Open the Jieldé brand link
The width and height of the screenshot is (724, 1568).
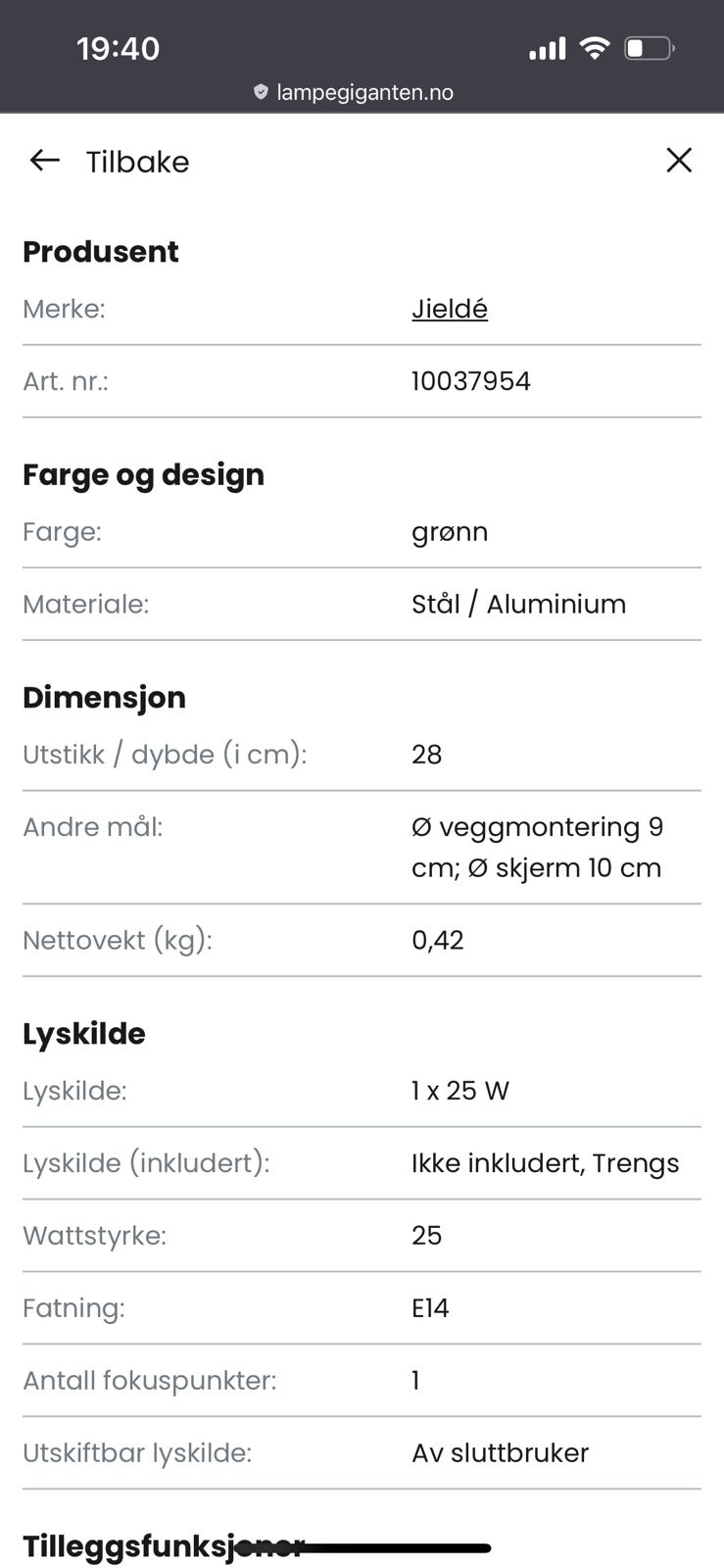[x=450, y=309]
